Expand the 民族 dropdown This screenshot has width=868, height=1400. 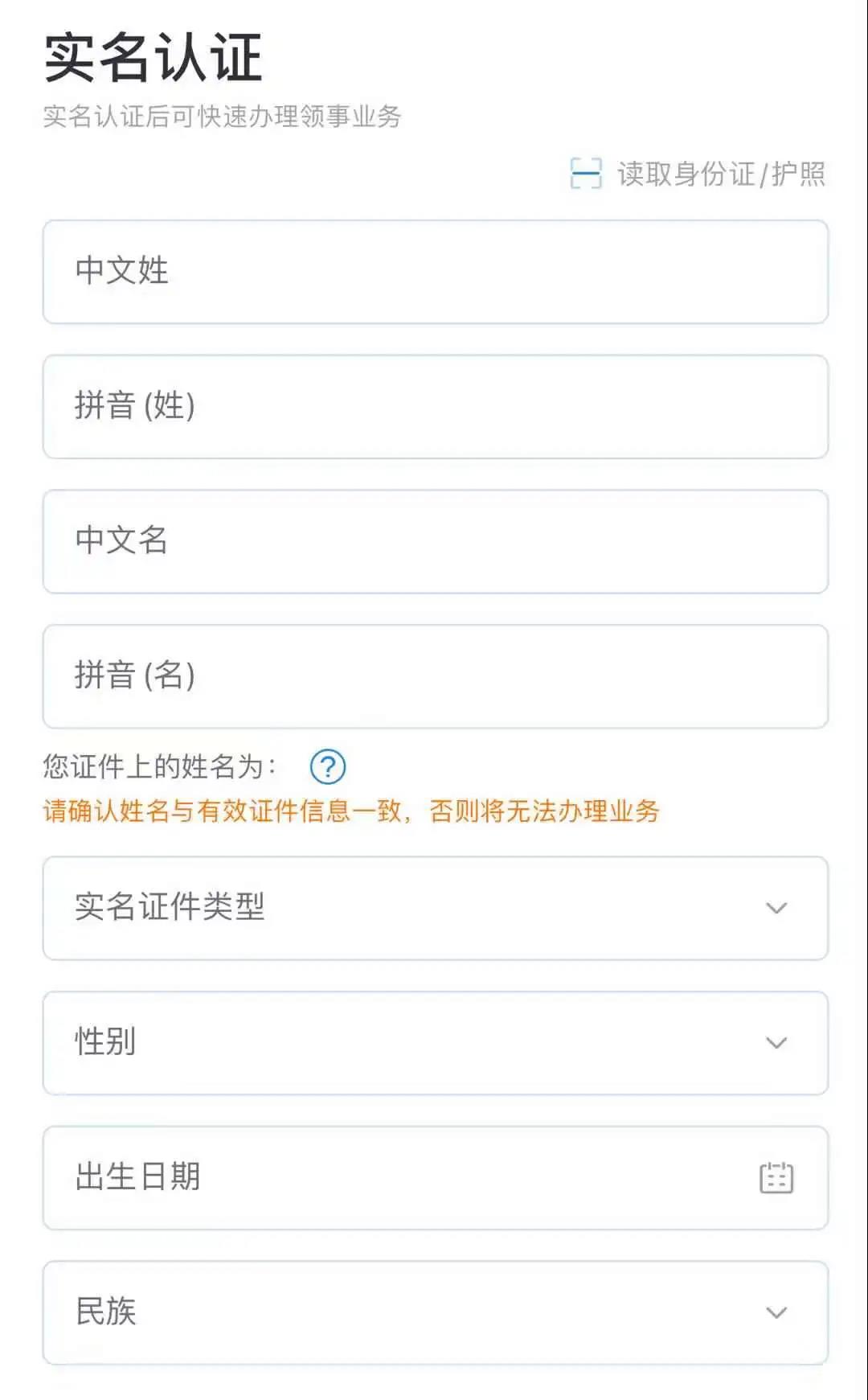(x=436, y=1312)
